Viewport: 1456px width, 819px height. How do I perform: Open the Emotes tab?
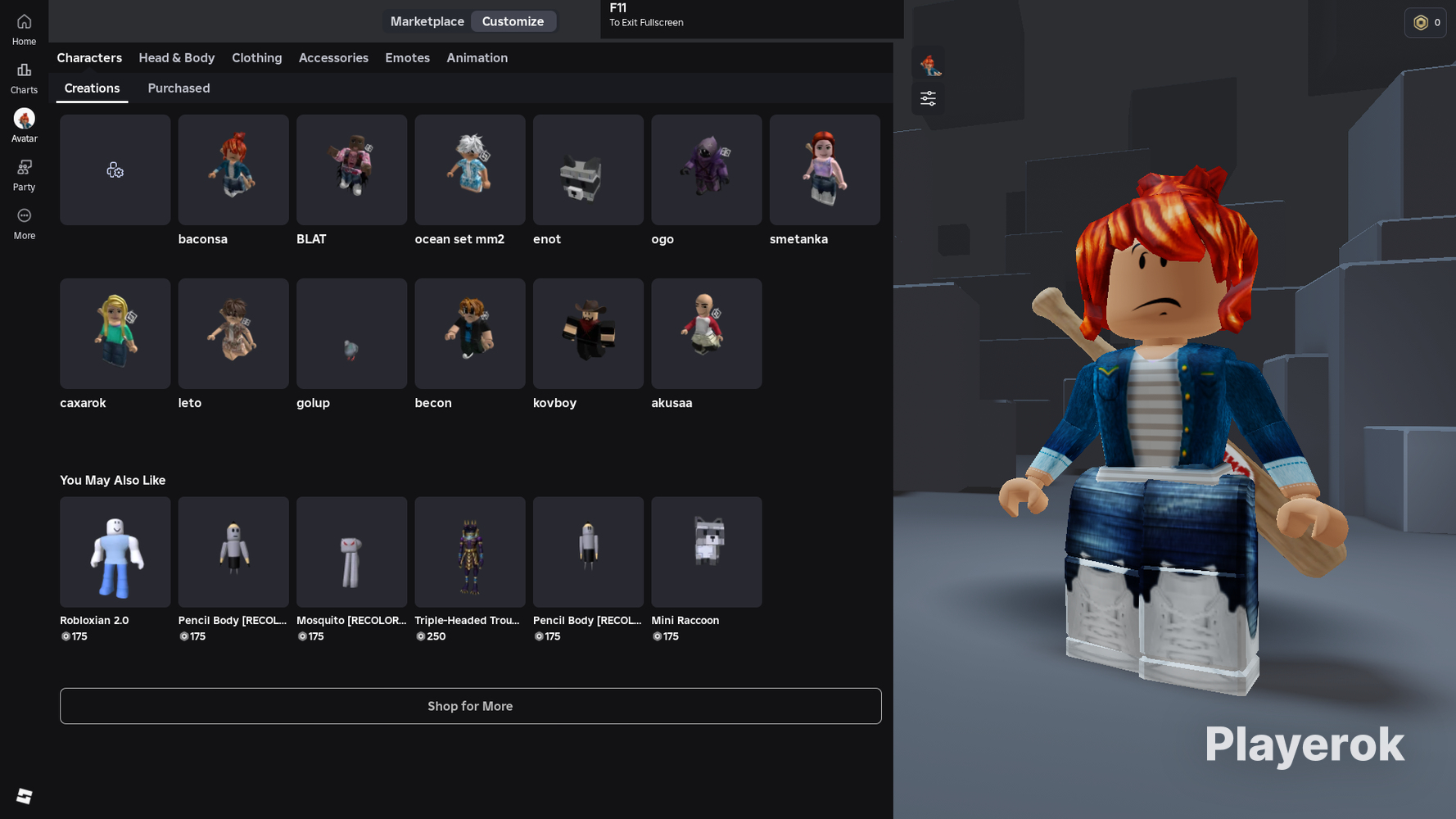[408, 58]
